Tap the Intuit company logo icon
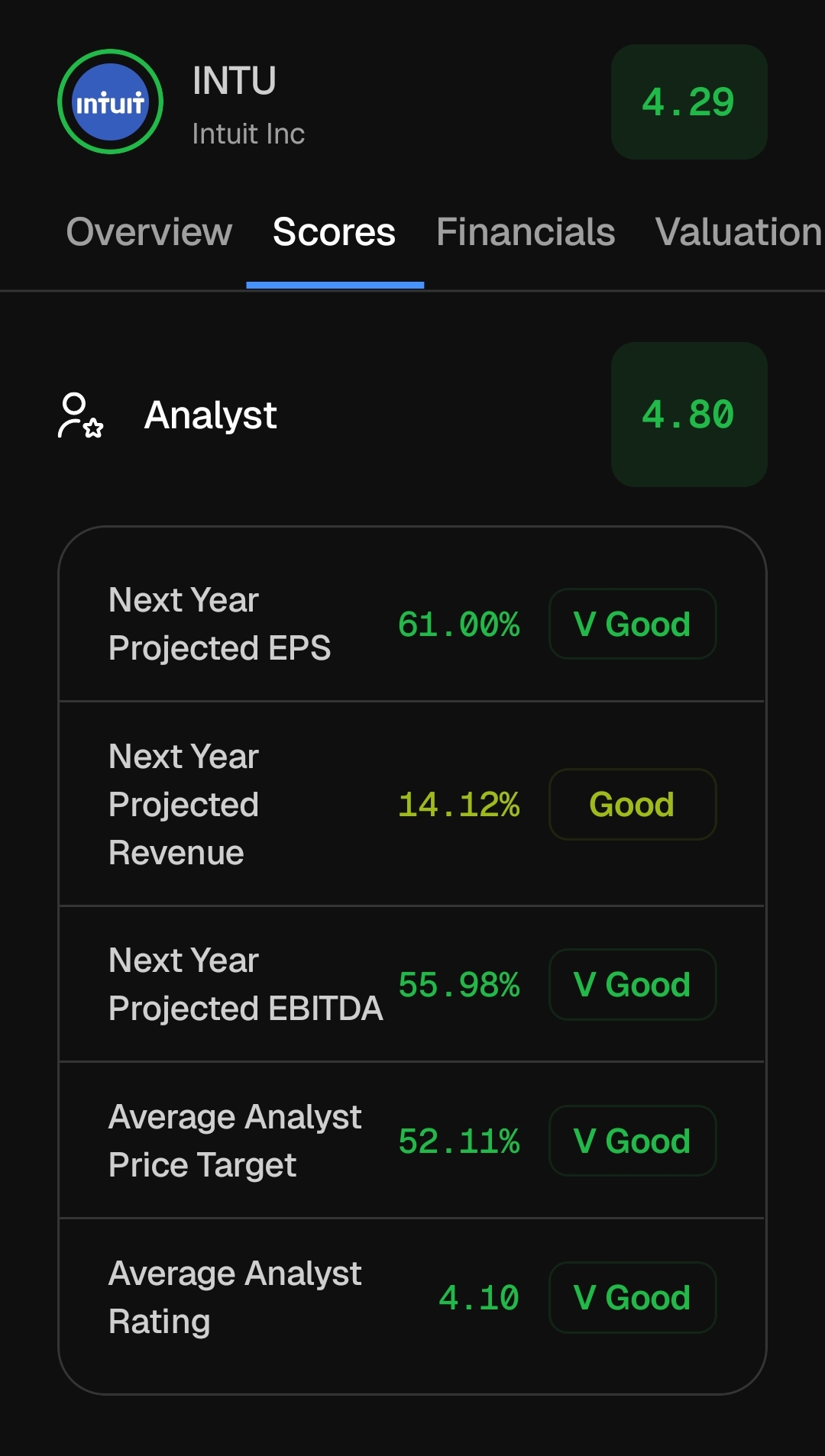This screenshot has width=825, height=1456. tap(110, 102)
